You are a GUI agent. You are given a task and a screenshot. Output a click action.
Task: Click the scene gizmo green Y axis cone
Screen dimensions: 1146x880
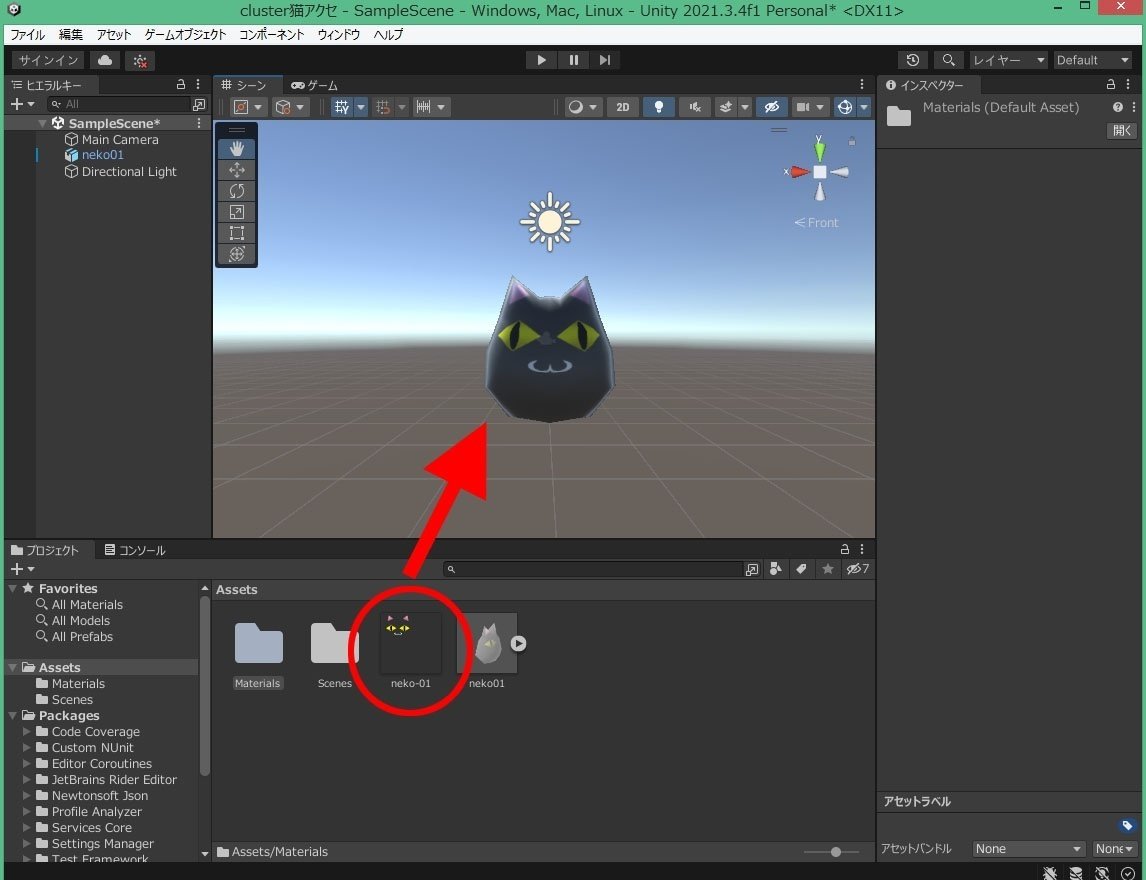pyautogui.click(x=819, y=150)
